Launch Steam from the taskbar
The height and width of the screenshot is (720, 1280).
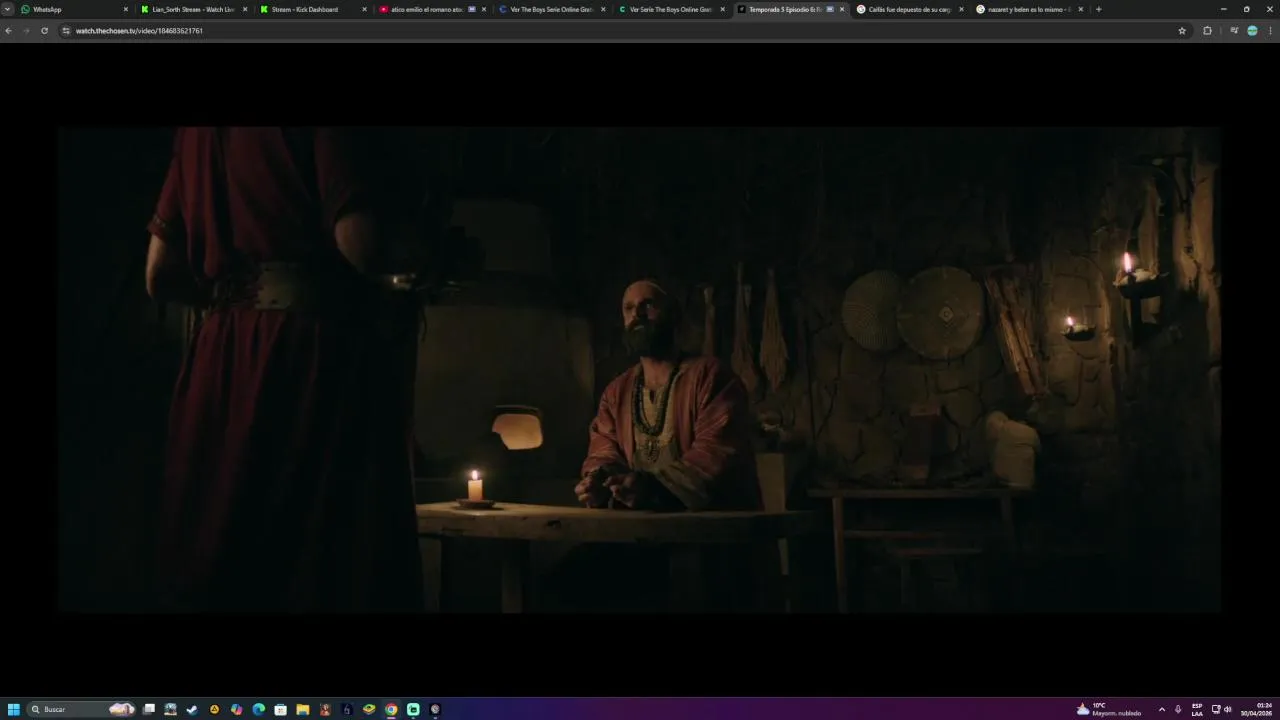point(192,709)
